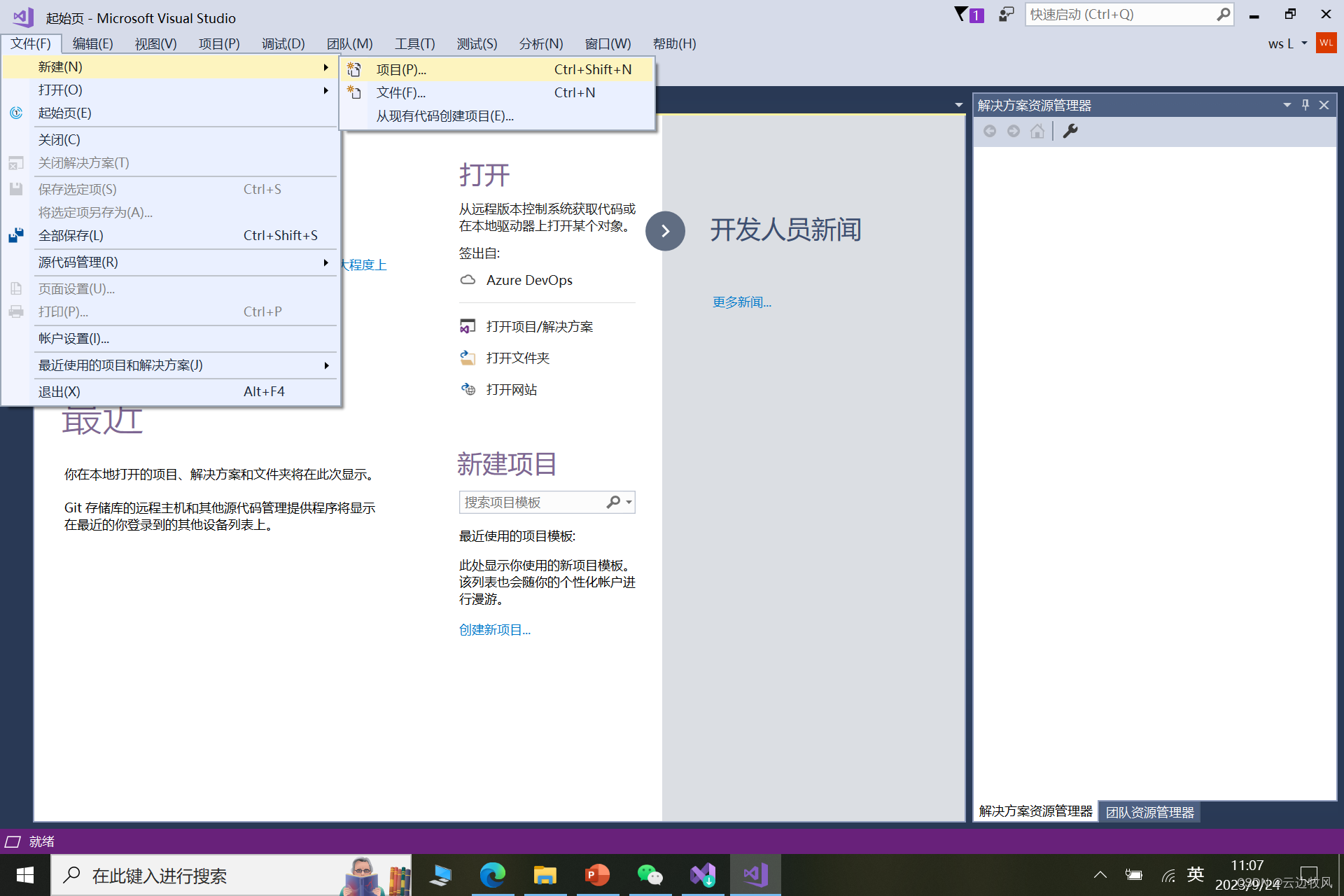The image size is (1344, 896).
Task: Click the 更多新闻... link
Action: click(x=741, y=302)
